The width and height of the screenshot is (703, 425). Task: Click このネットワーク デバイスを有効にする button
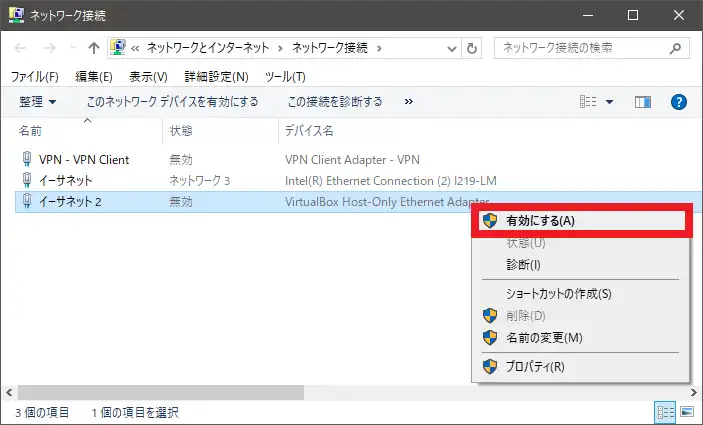[x=172, y=102]
